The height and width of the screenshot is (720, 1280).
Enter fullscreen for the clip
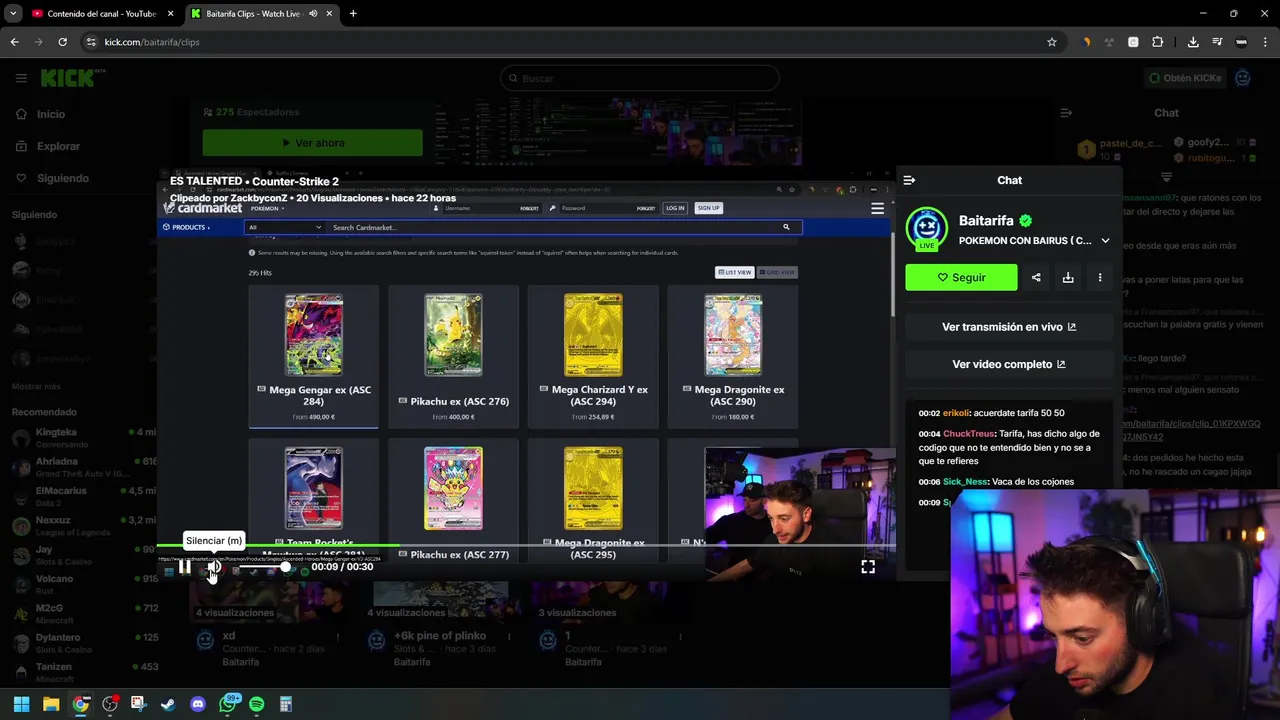(868, 567)
